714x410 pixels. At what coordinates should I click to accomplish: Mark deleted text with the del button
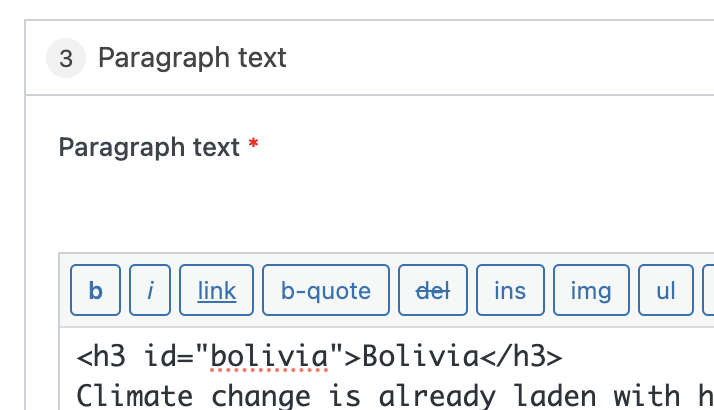[x=433, y=291]
